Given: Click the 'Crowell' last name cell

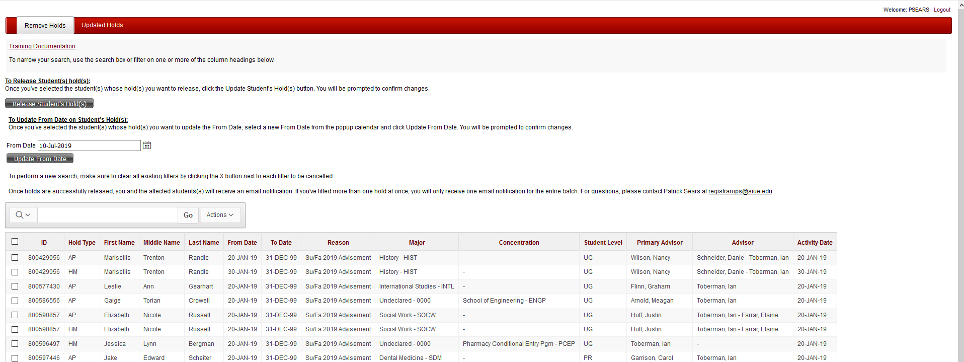Looking at the screenshot, I should click(x=200, y=301).
